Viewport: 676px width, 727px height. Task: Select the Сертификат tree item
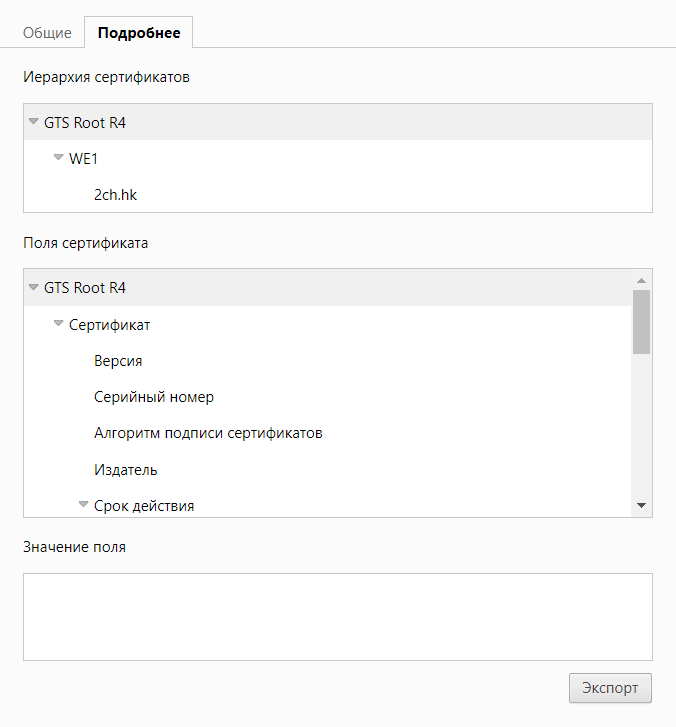110,324
